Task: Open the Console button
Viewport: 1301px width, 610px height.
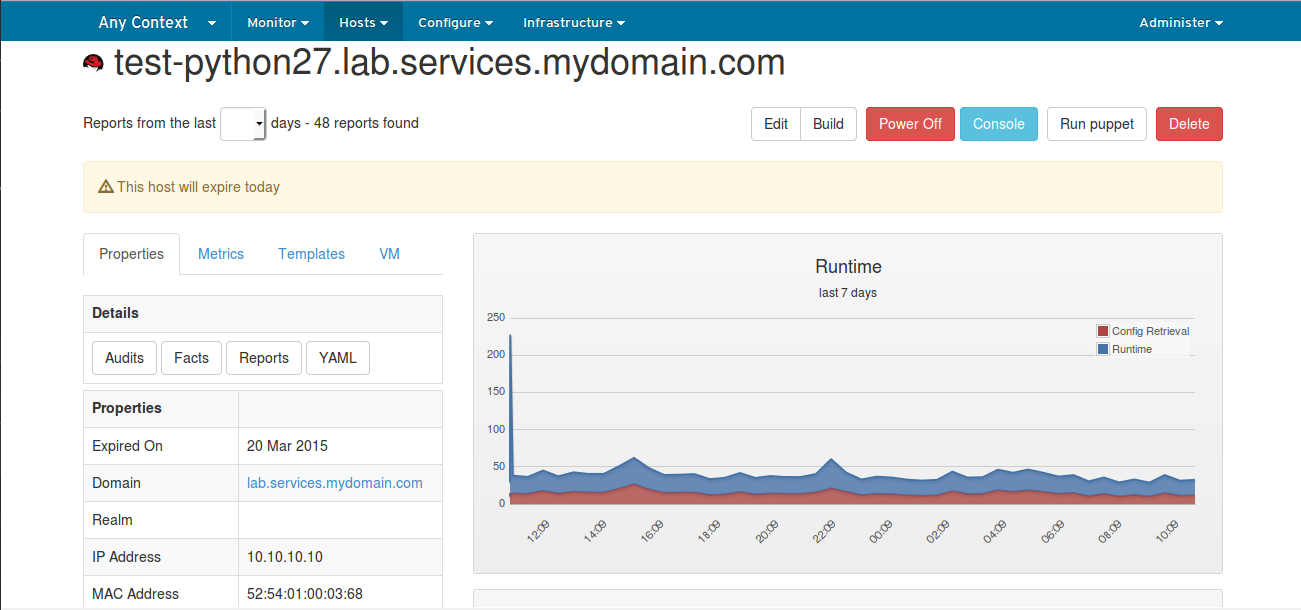Action: [x=999, y=124]
